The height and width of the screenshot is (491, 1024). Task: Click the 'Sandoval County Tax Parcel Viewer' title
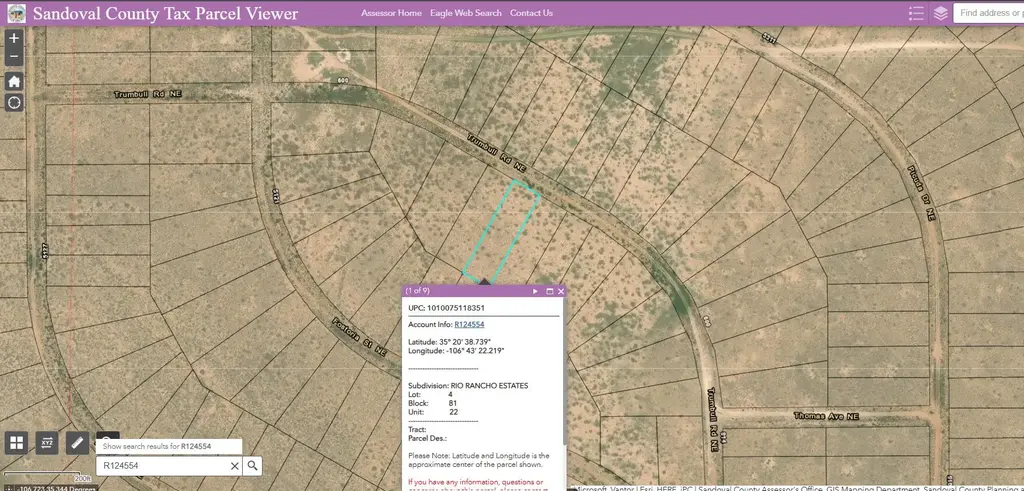pyautogui.click(x=166, y=13)
